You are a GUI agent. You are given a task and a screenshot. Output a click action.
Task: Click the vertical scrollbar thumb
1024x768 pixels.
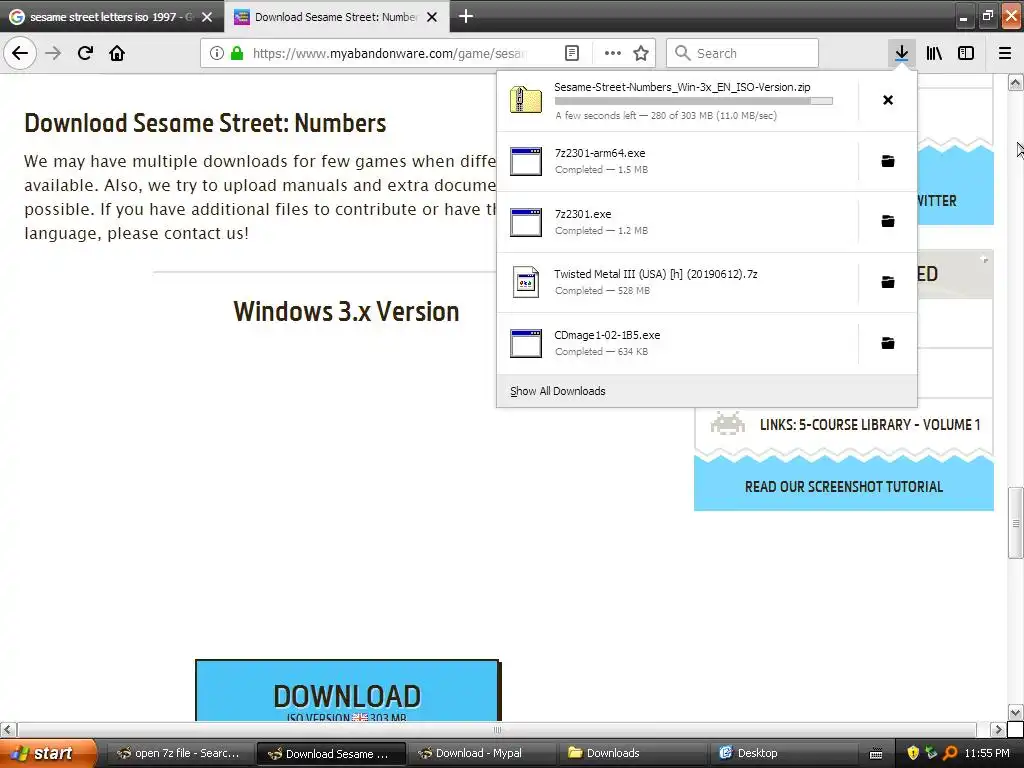click(1015, 523)
